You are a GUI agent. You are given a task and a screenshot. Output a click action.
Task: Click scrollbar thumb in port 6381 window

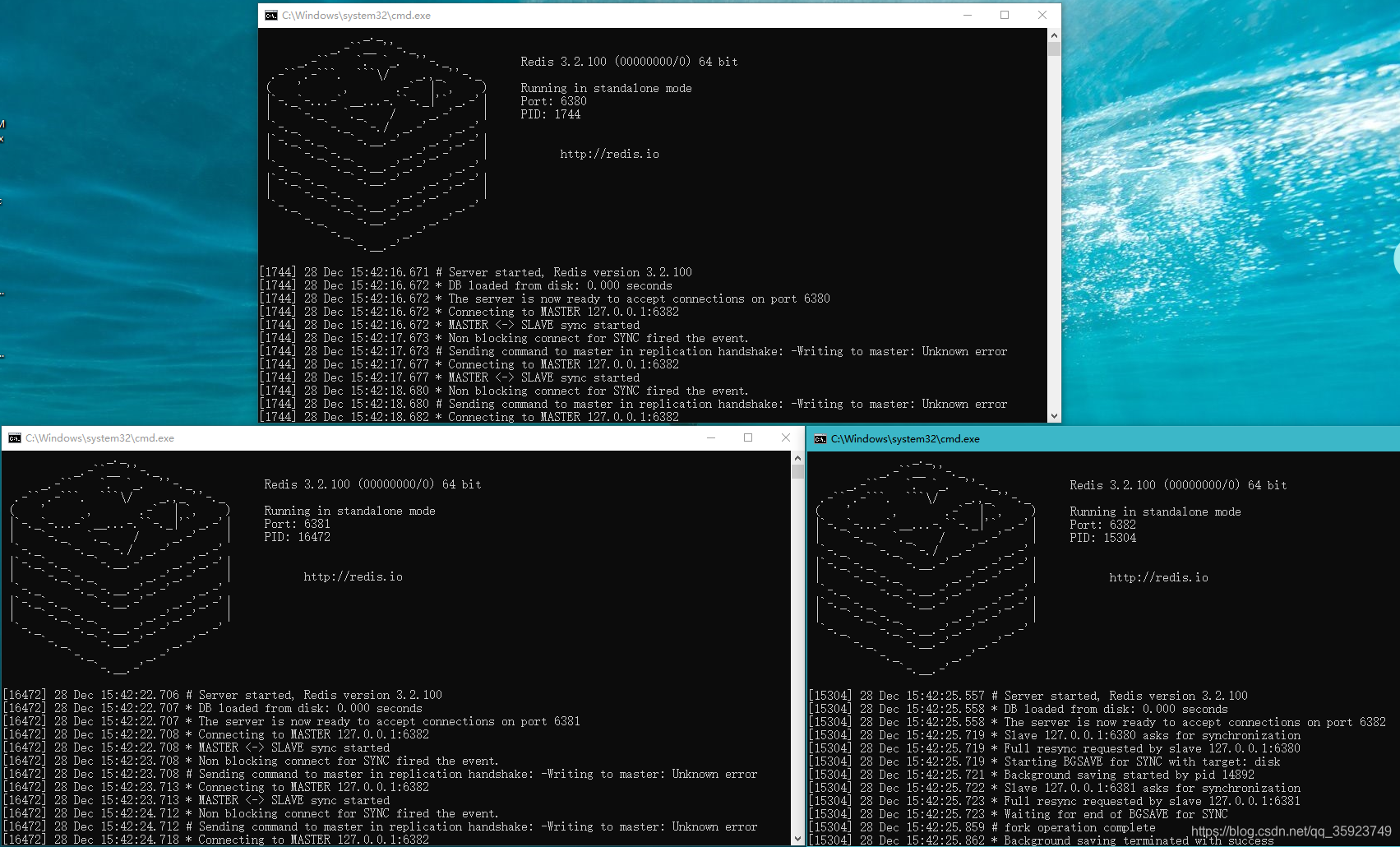click(x=797, y=471)
